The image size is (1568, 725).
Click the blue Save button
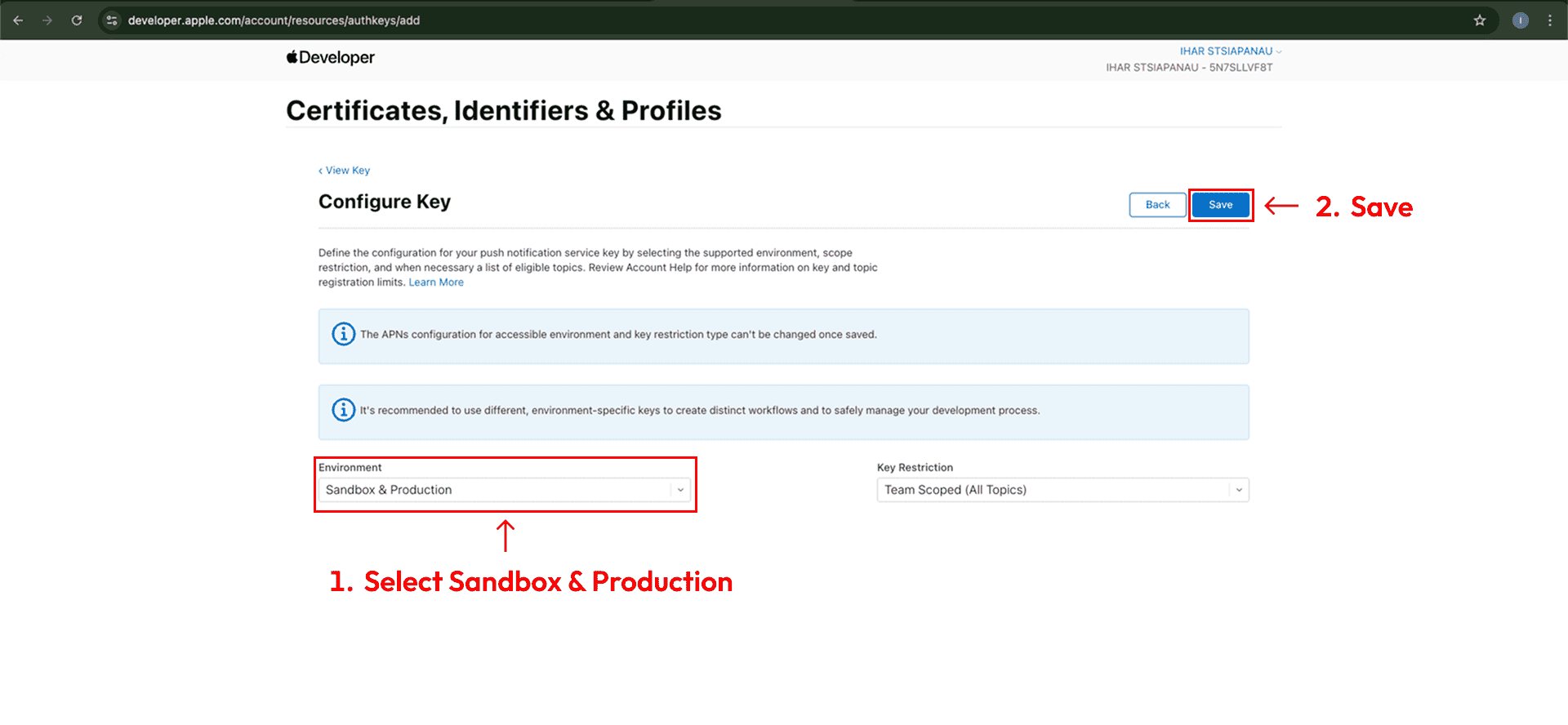click(x=1220, y=205)
